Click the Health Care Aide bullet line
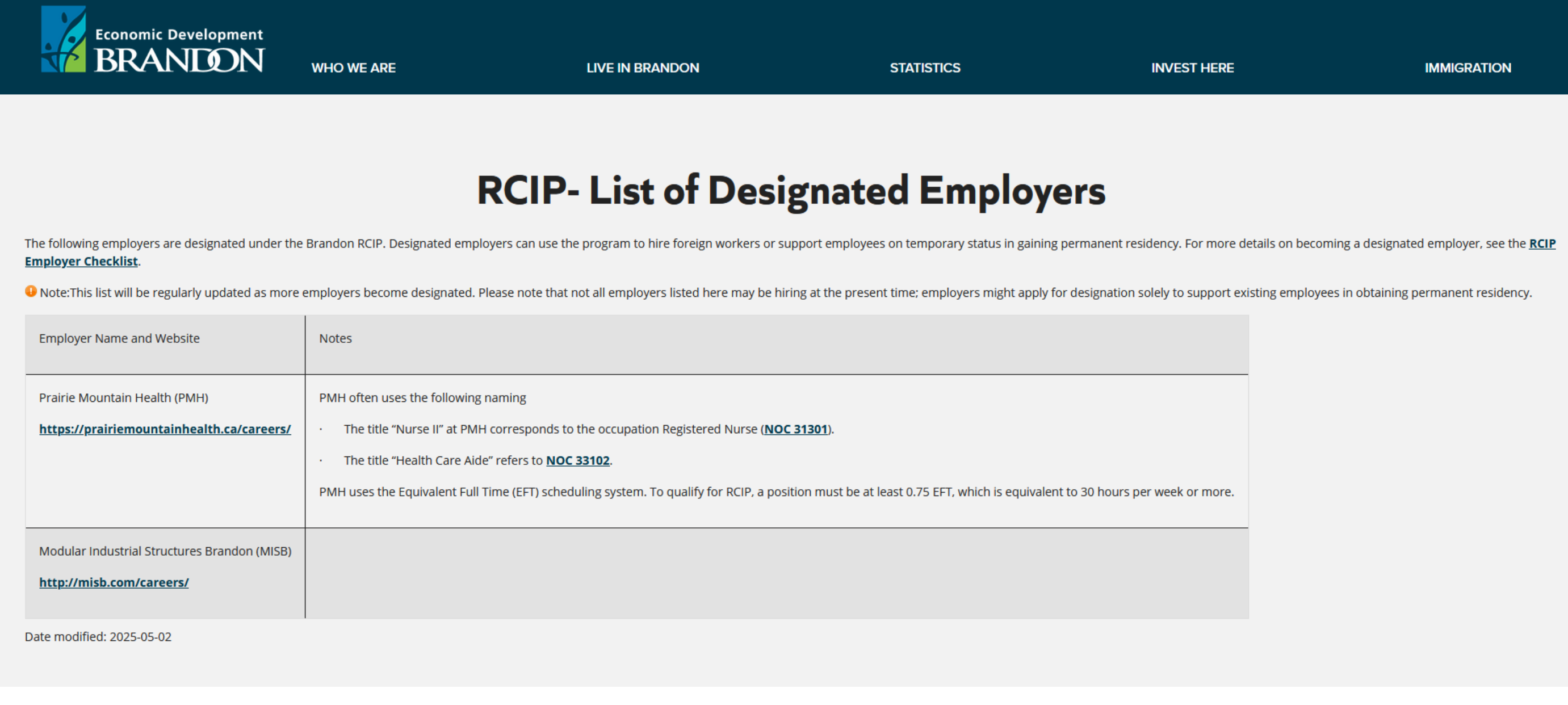The height and width of the screenshot is (705, 1568). (x=478, y=460)
